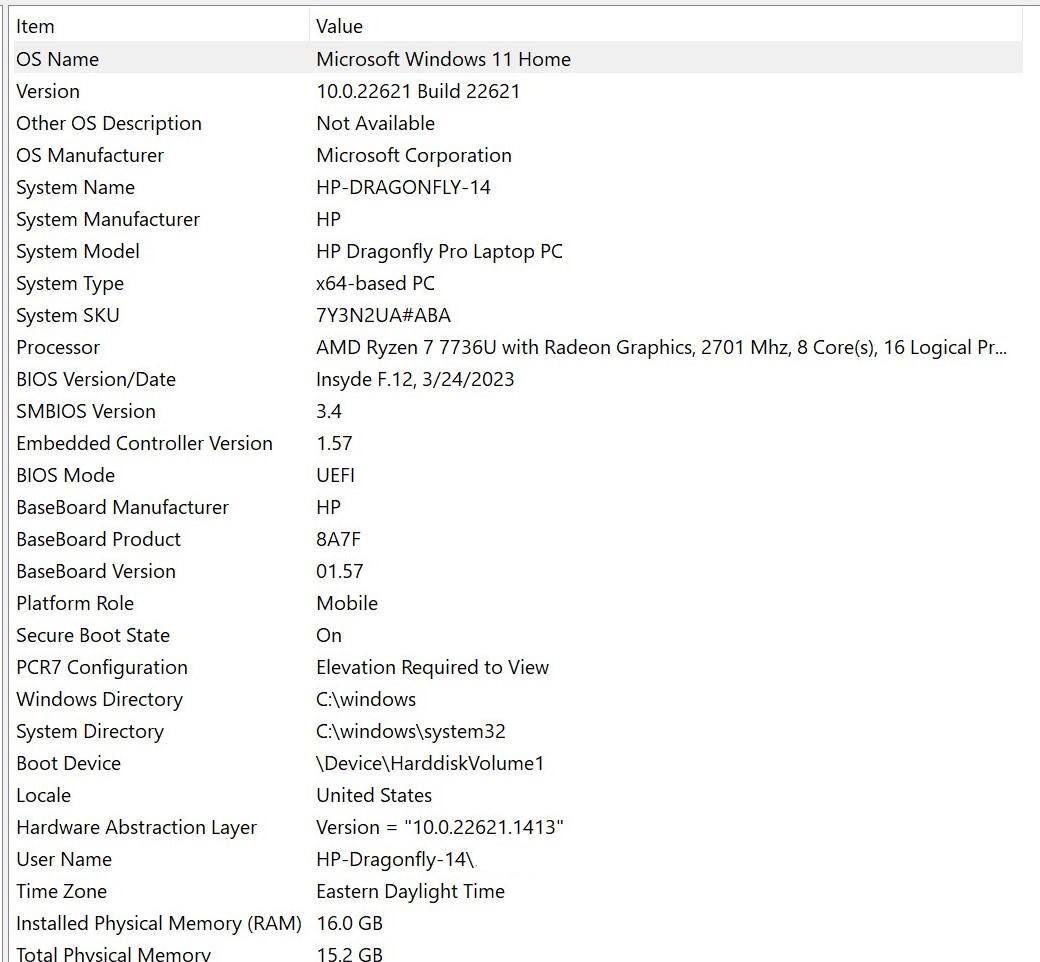
Task: Select the Version 10.0.22621 row
Action: click(x=48, y=91)
